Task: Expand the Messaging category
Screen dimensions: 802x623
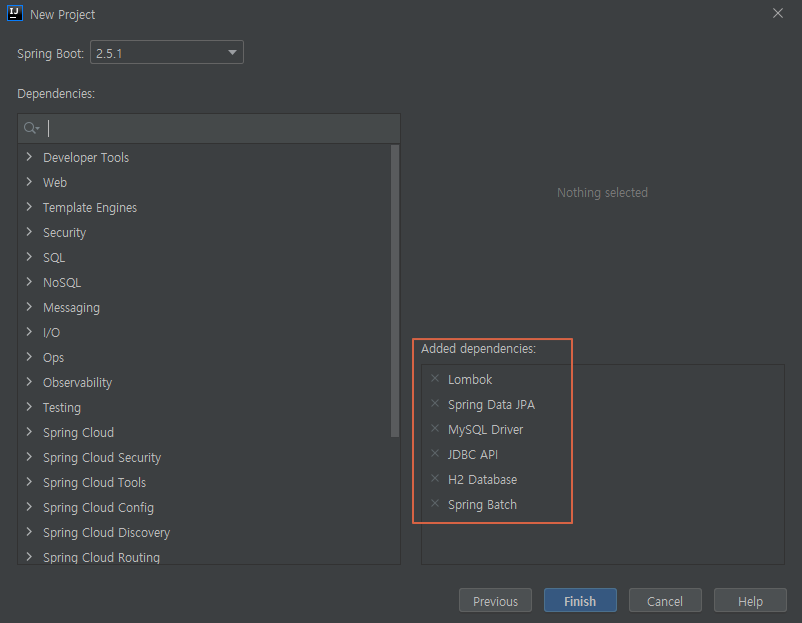Action: pos(29,307)
